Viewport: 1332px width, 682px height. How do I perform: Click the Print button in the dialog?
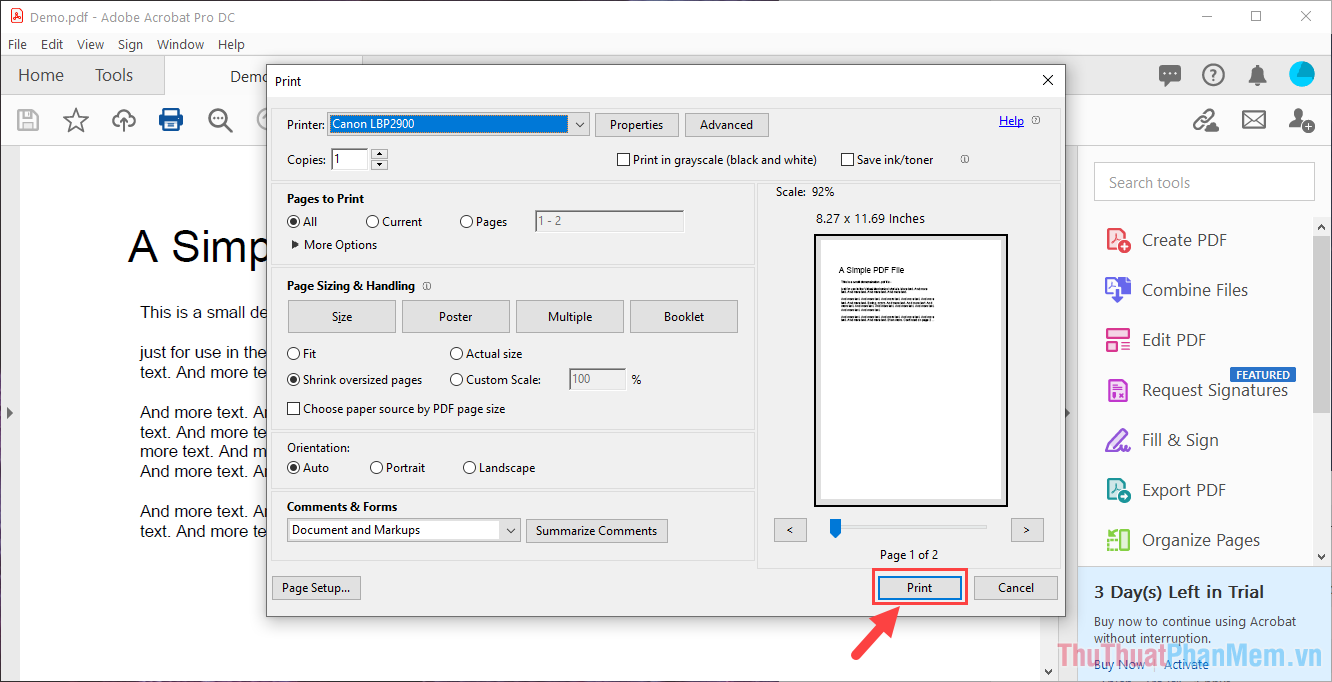[920, 588]
